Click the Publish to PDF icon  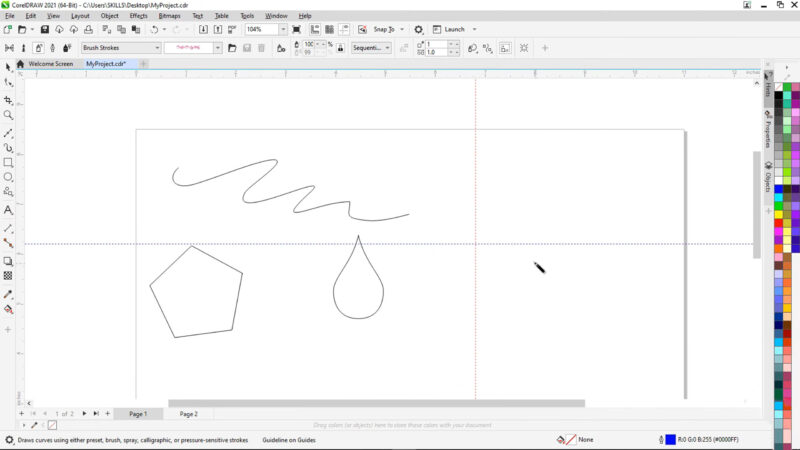(232, 30)
